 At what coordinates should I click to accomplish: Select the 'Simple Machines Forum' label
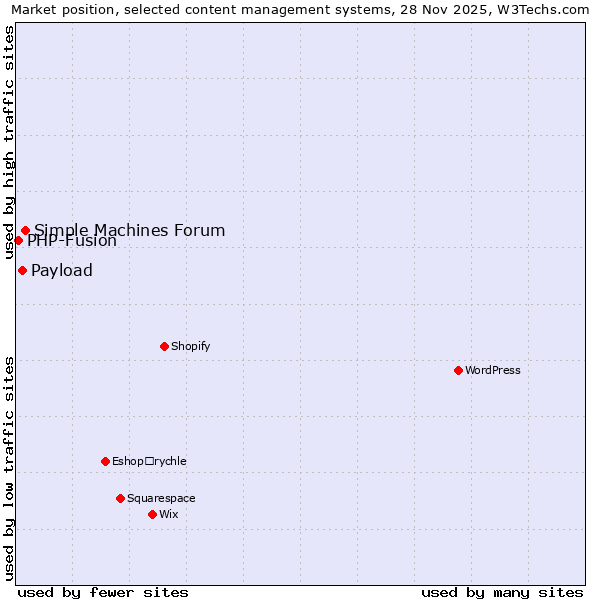tap(130, 230)
